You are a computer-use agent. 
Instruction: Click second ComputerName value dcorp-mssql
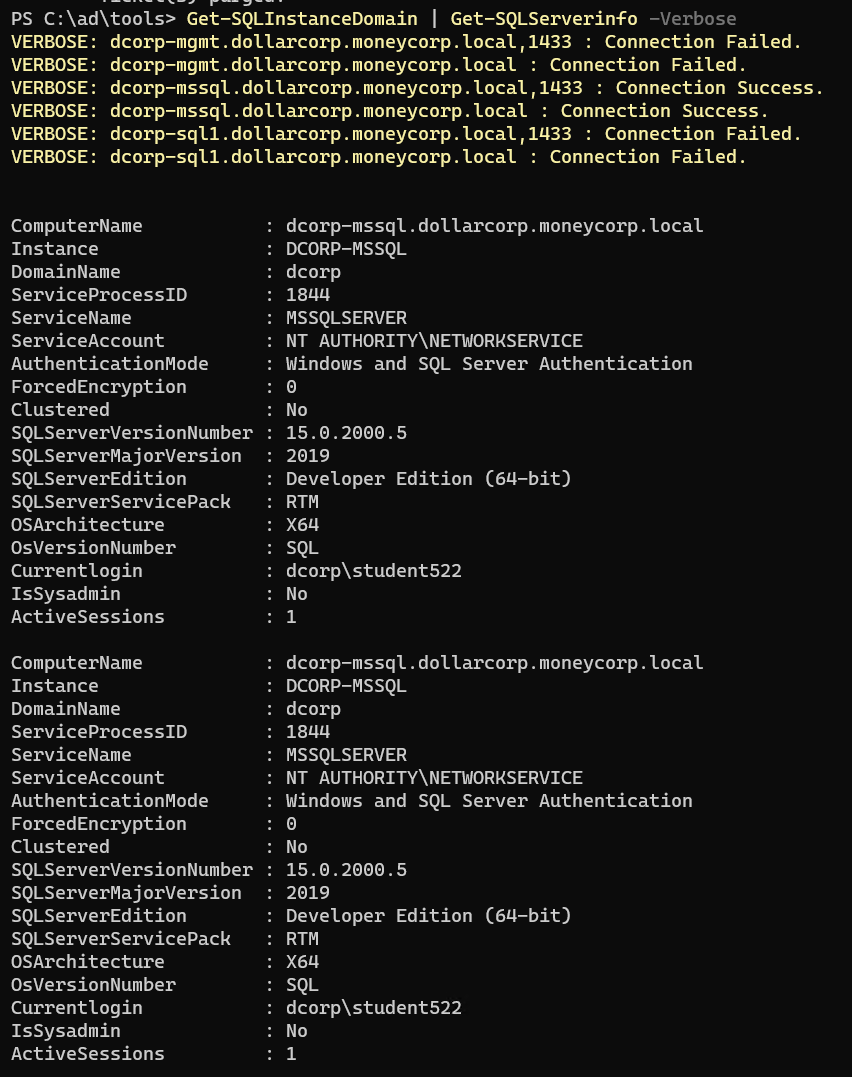[x=495, y=663]
